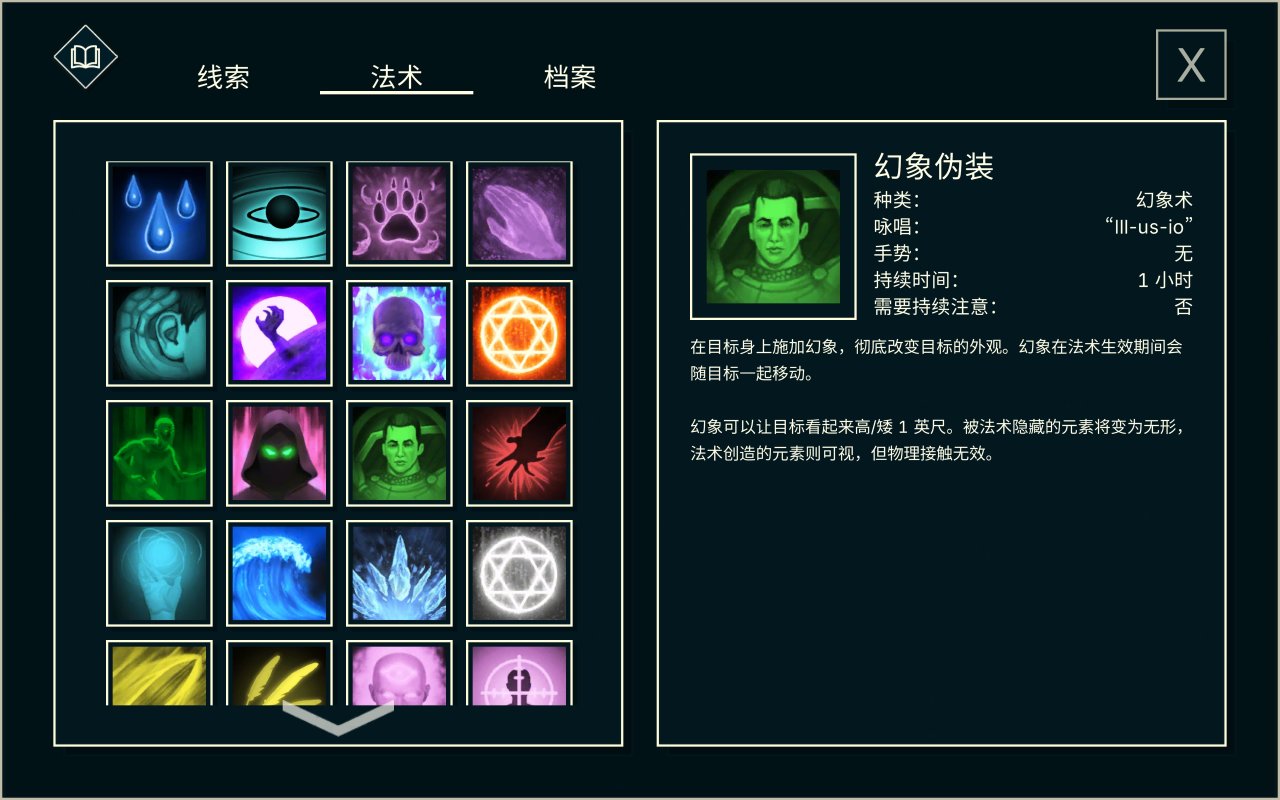Click the 幻象伪装 spell portrait thumbnail
Screen dimensions: 1280x800
pyautogui.click(x=773, y=236)
